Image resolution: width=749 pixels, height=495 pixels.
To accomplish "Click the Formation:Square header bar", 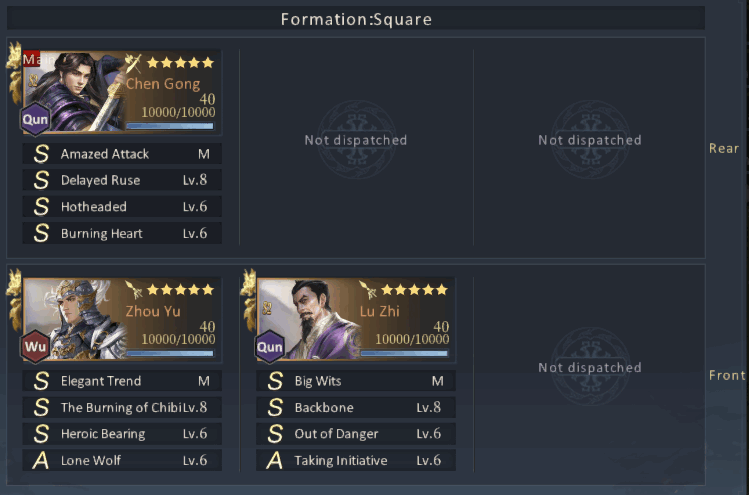I will [356, 19].
